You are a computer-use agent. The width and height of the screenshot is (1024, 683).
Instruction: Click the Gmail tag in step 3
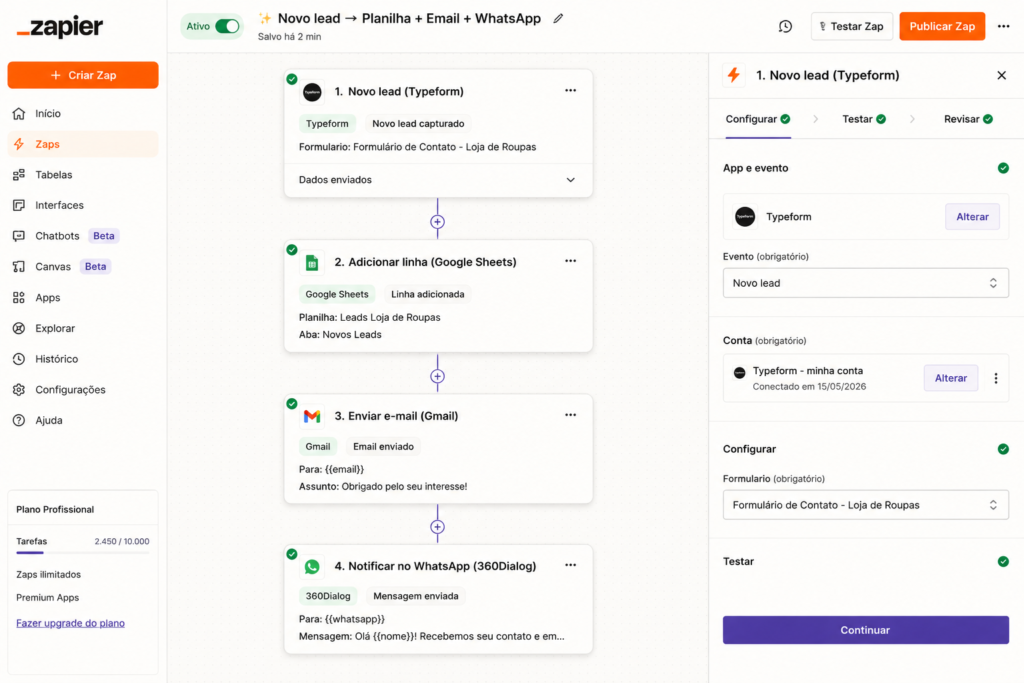[x=318, y=447]
